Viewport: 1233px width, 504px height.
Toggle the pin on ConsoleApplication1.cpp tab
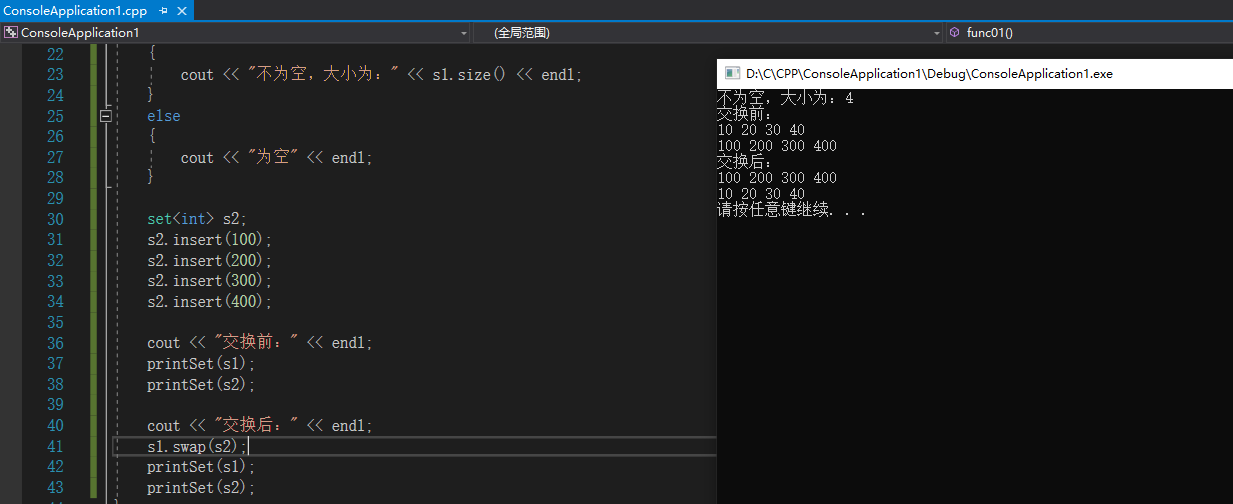click(x=163, y=10)
